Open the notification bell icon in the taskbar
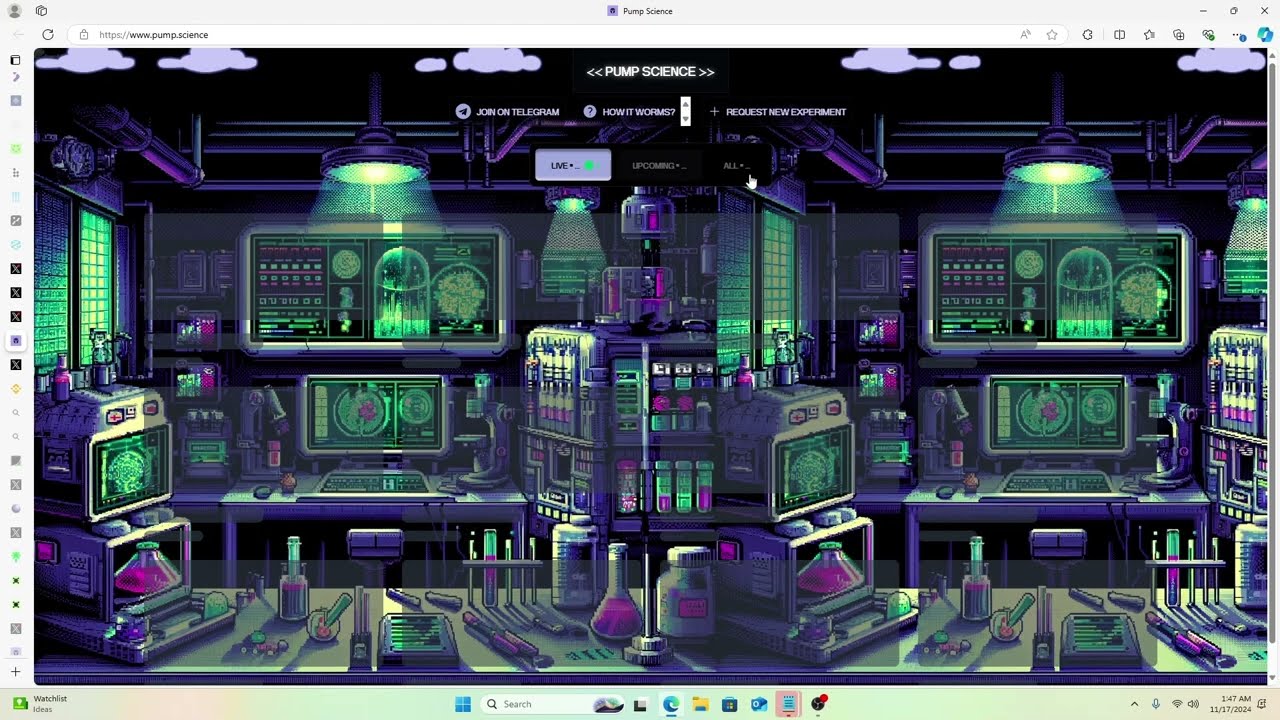 click(x=1262, y=704)
